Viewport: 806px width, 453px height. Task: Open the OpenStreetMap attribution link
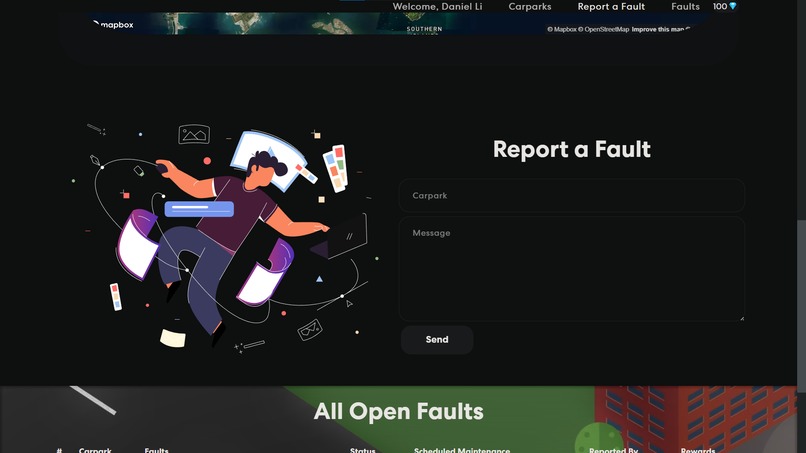tap(603, 29)
